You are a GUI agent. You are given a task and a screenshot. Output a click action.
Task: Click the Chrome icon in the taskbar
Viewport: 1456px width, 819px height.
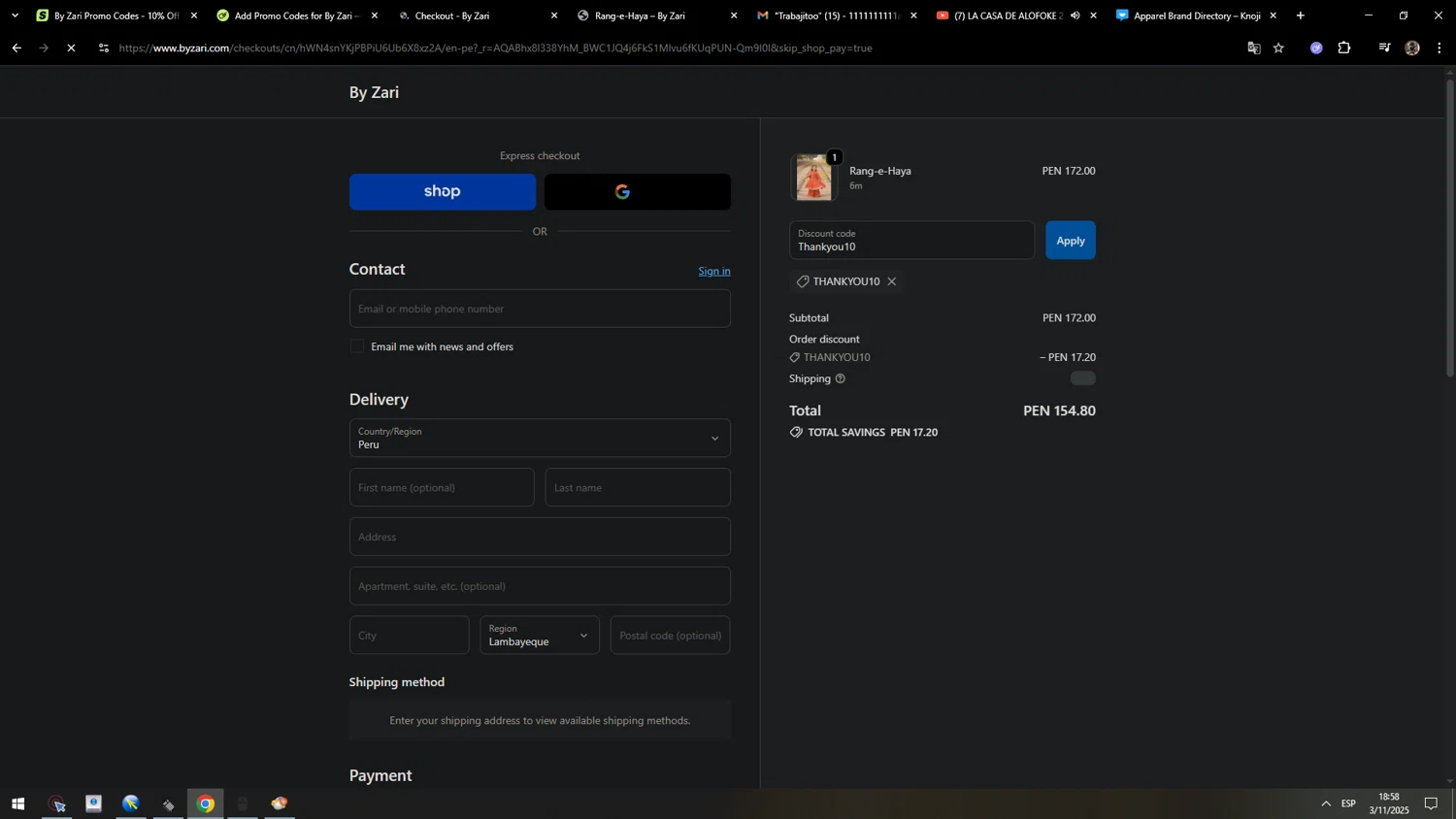pos(206,803)
